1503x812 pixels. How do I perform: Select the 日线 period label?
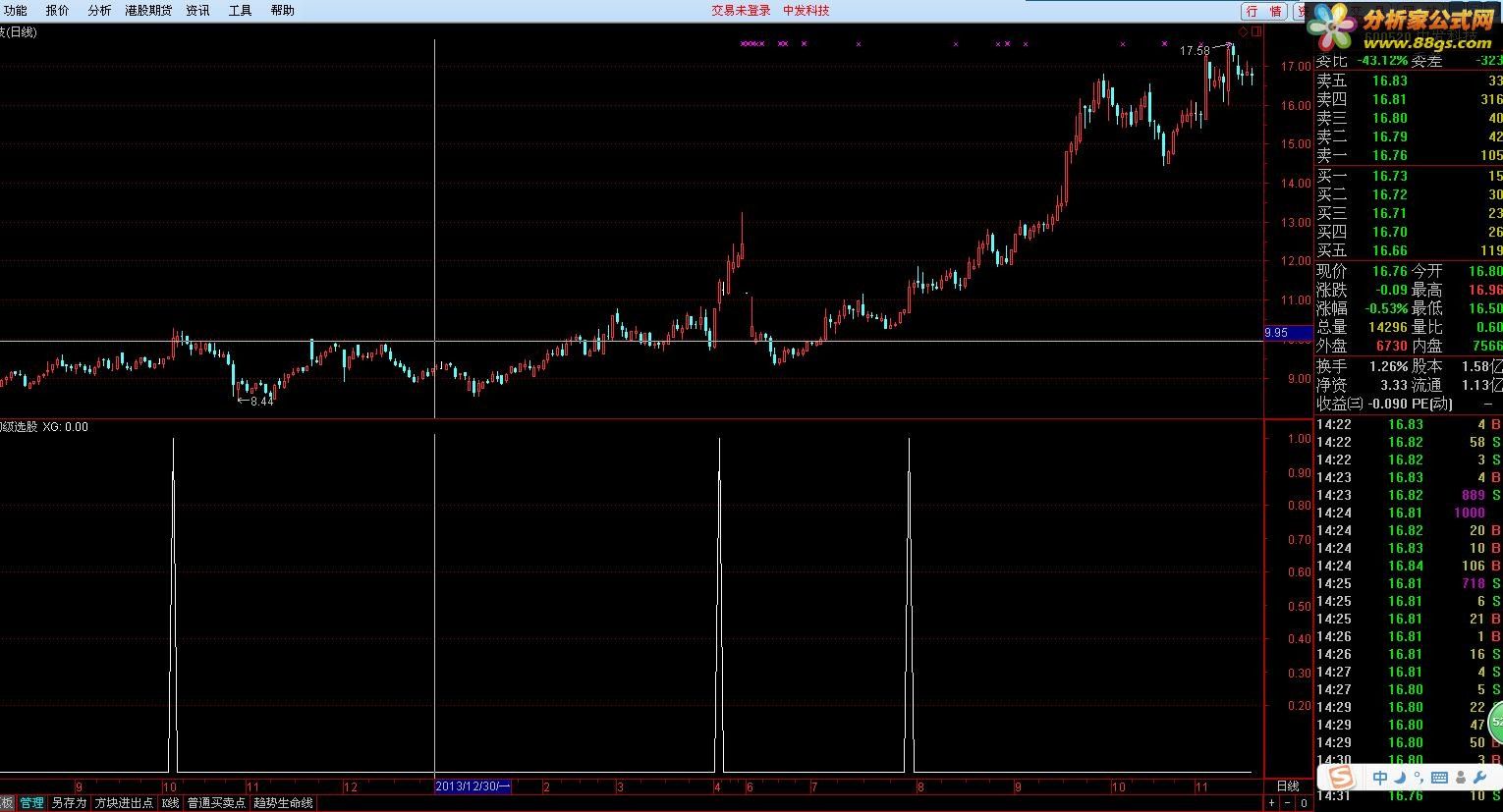[1287, 786]
